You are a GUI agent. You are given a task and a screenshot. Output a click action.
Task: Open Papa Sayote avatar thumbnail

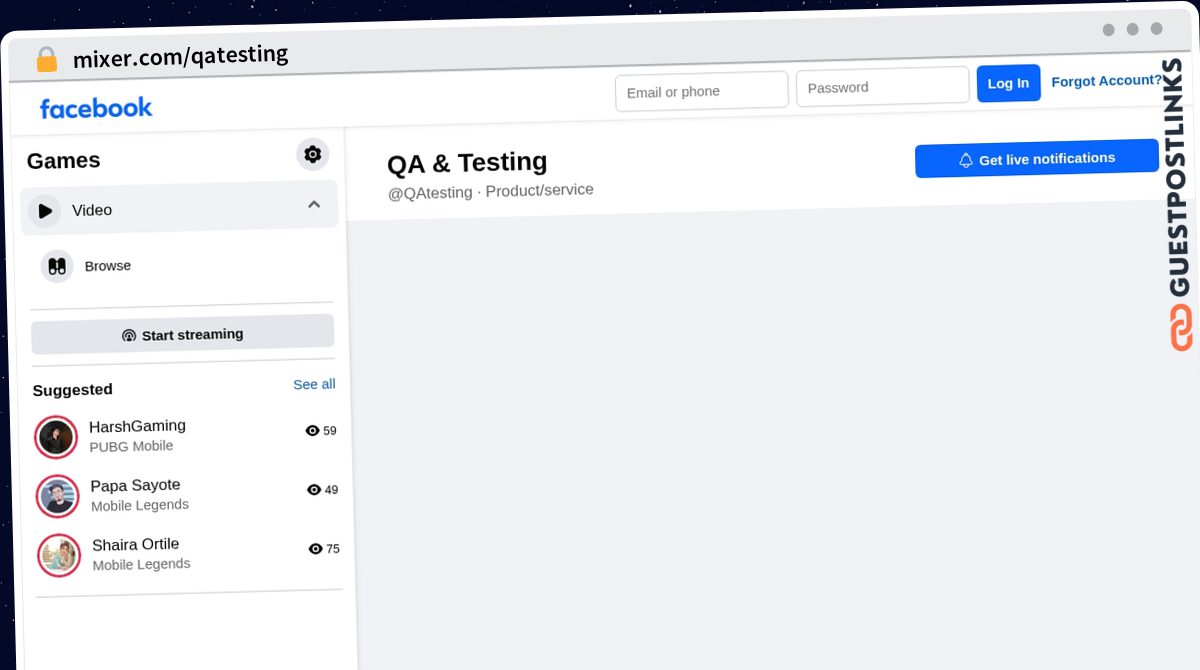coord(58,496)
